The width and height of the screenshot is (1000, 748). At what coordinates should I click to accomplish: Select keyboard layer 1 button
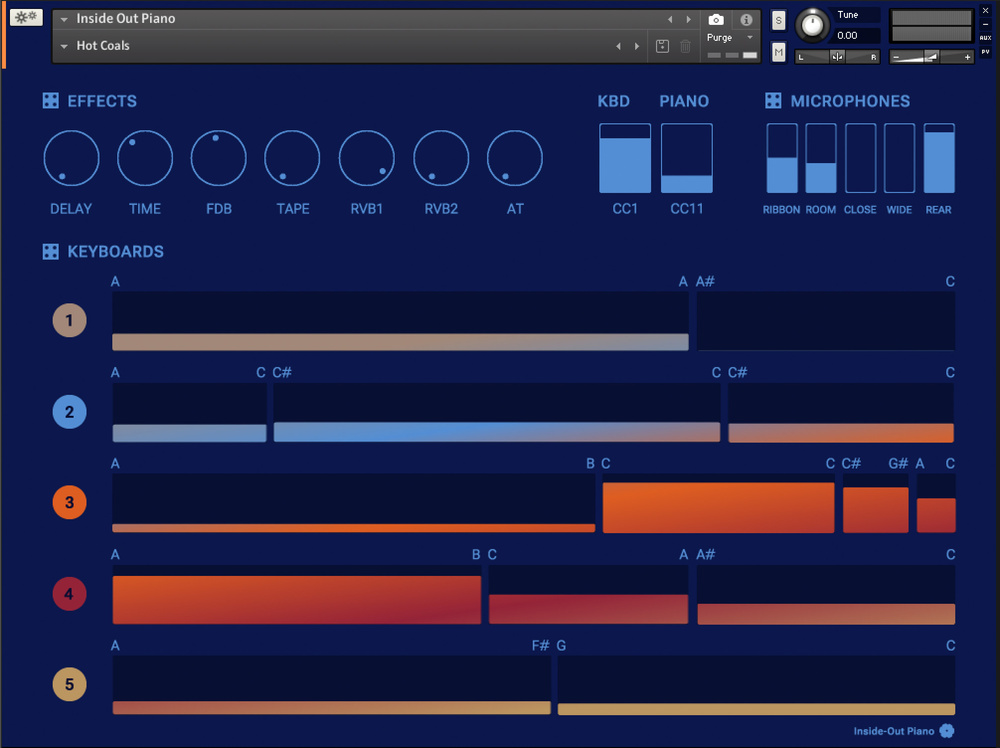[69, 321]
